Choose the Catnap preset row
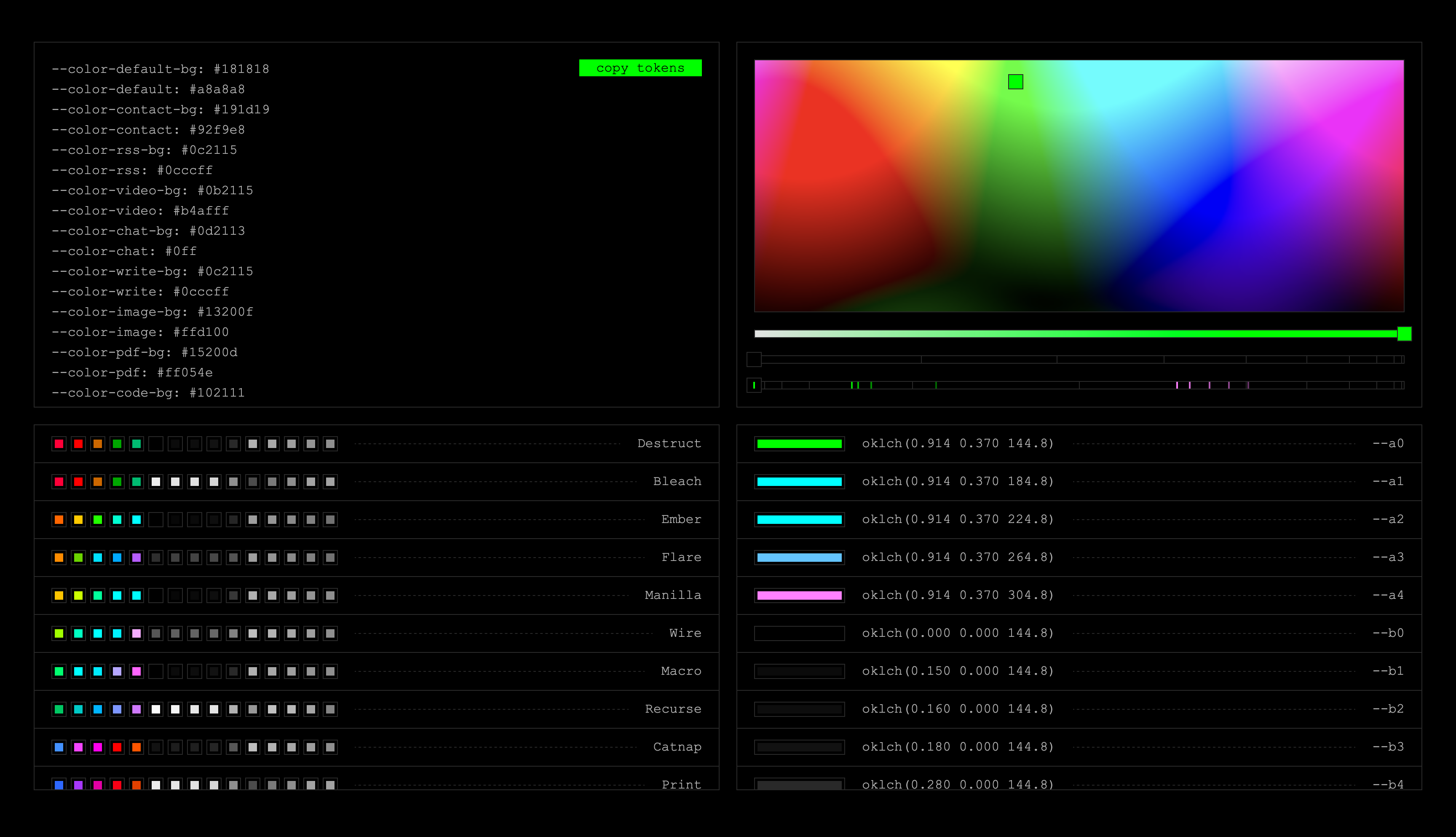 point(677,747)
